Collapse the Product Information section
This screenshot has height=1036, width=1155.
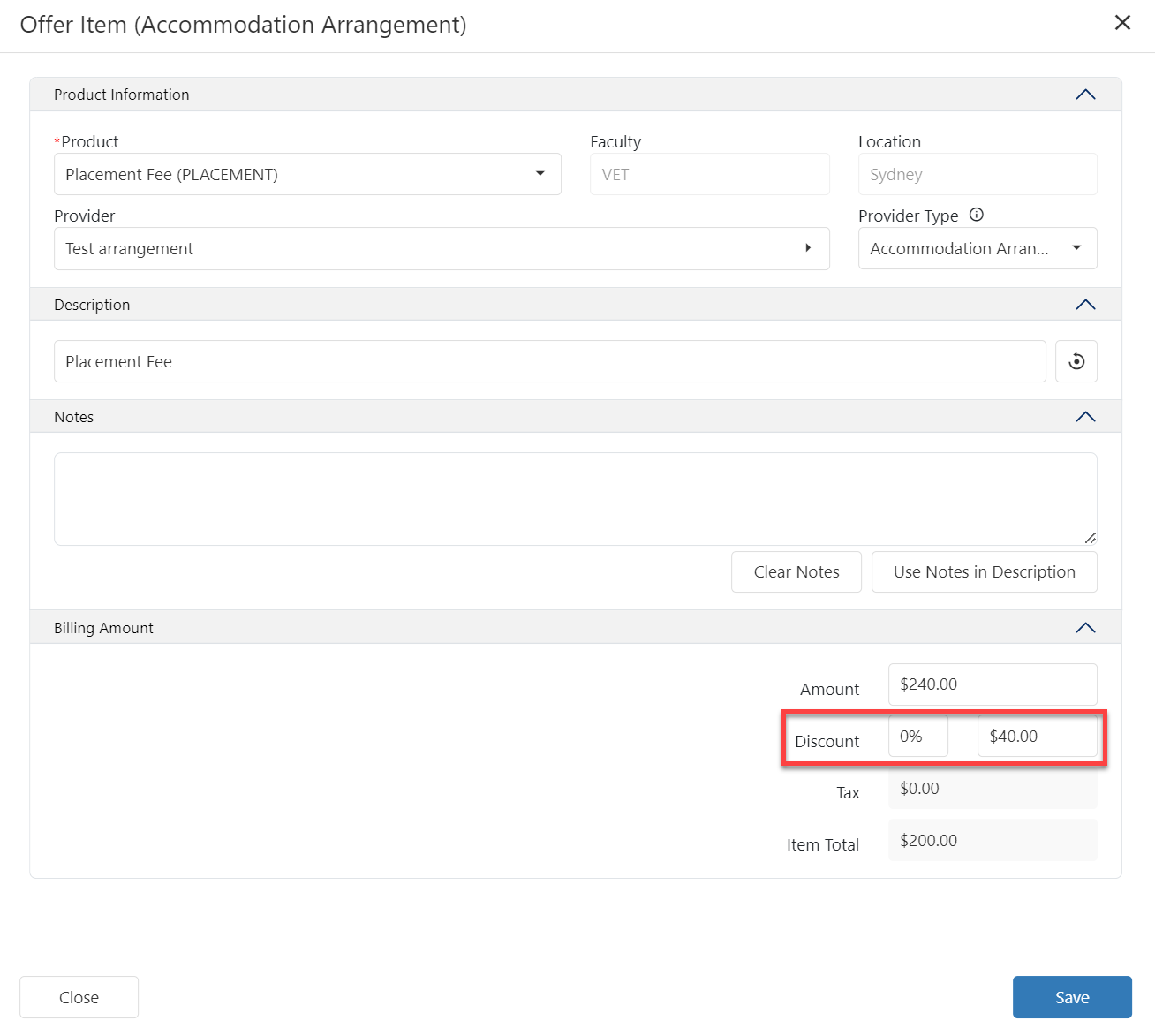[1085, 95]
